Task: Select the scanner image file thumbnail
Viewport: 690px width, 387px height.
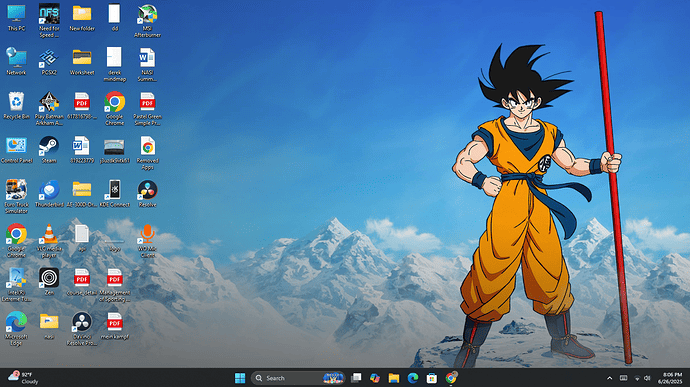Action: [x=114, y=151]
